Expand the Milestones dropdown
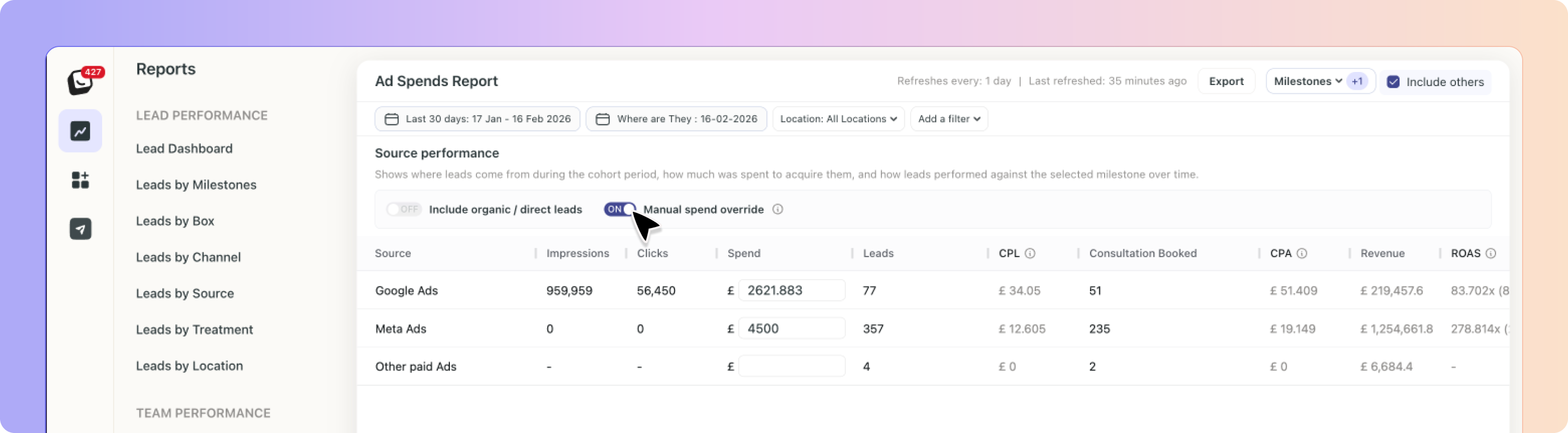 pos(1307,81)
